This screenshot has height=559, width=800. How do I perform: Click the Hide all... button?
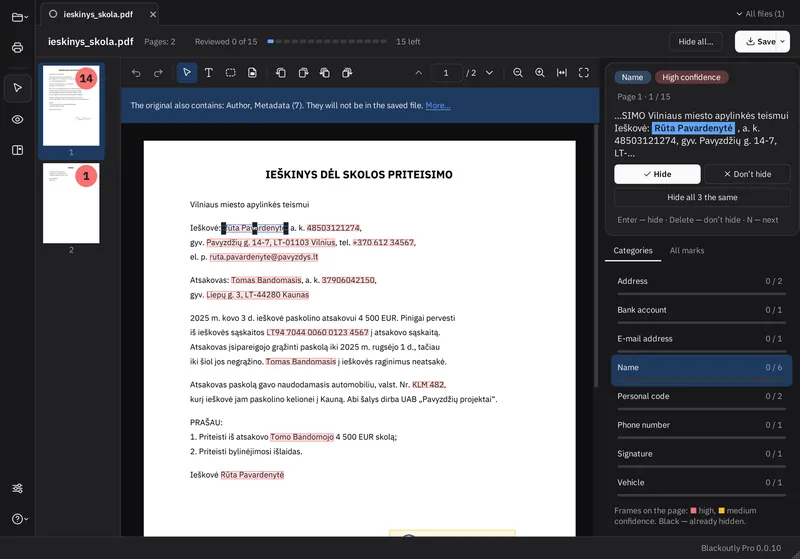[x=695, y=42]
